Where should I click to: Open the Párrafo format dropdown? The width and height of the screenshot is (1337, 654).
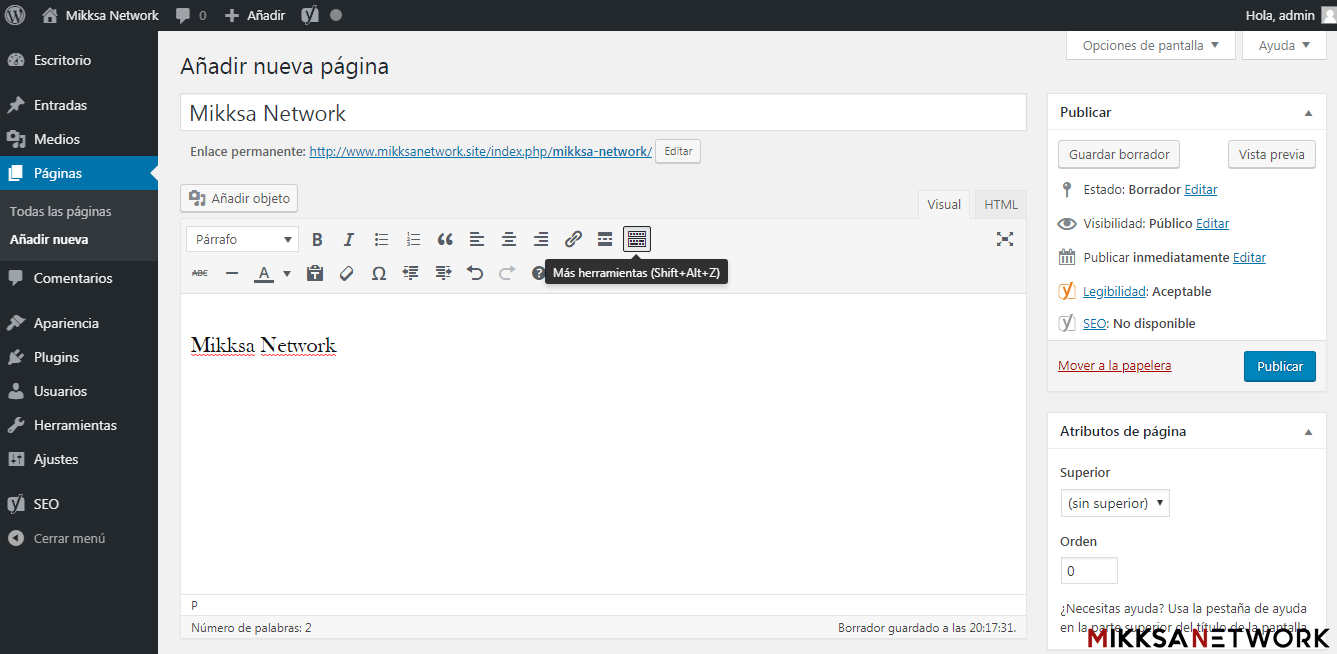(242, 239)
